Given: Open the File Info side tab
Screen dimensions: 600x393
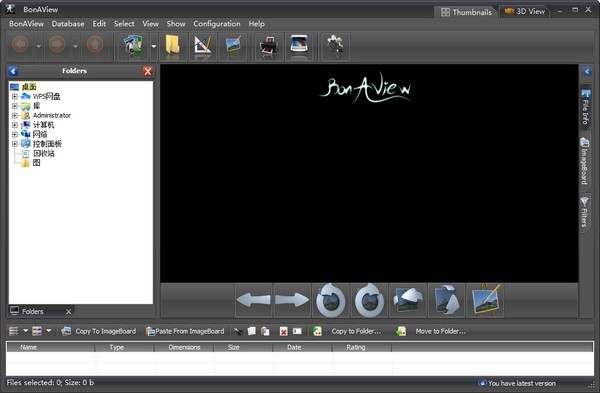Looking at the screenshot, I should pyautogui.click(x=585, y=107).
